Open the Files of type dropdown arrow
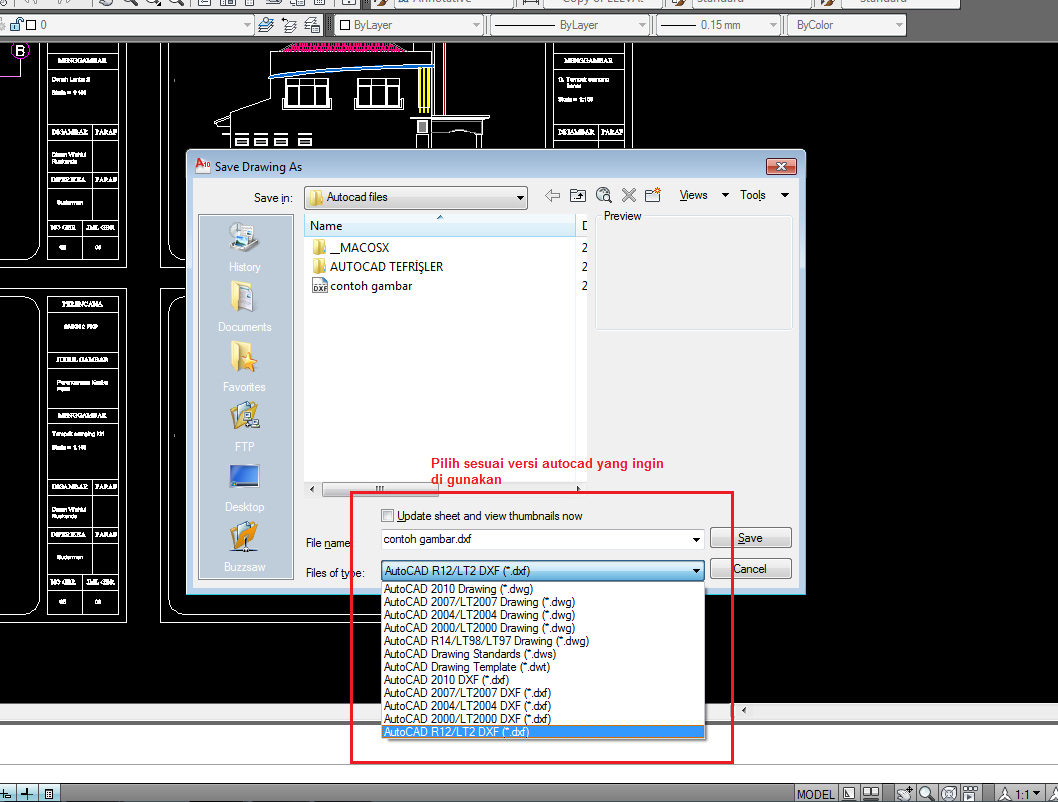1058x802 pixels. pos(696,571)
